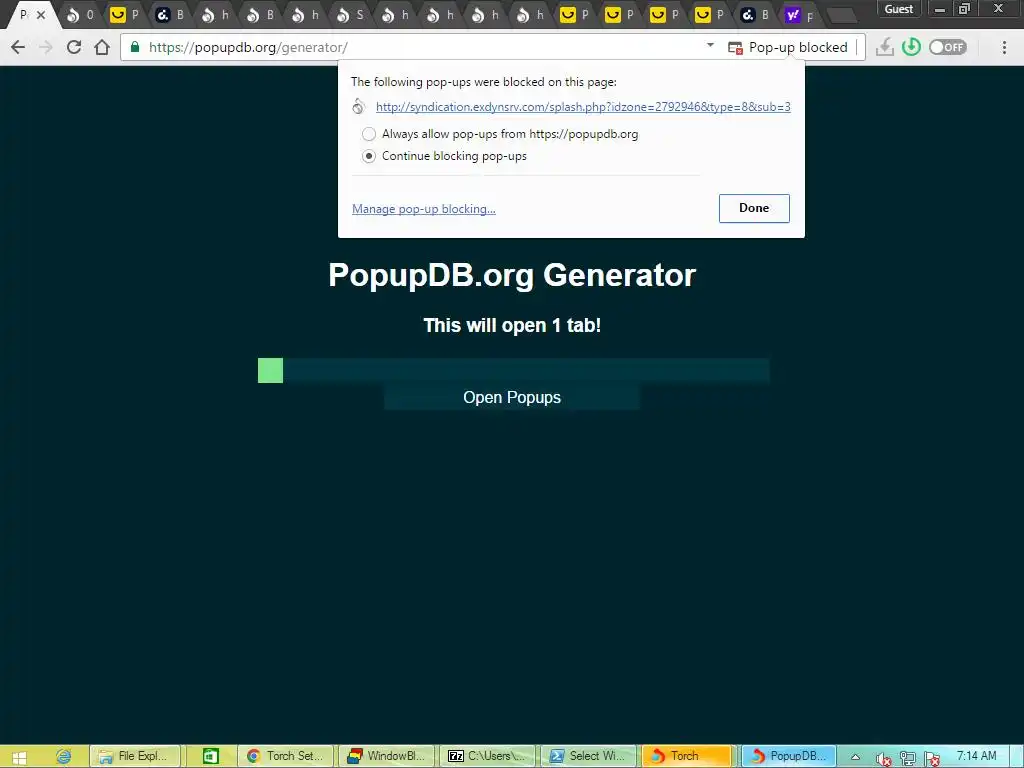
Task: Switch to WindowBlinds taskbar window
Action: (x=386, y=756)
